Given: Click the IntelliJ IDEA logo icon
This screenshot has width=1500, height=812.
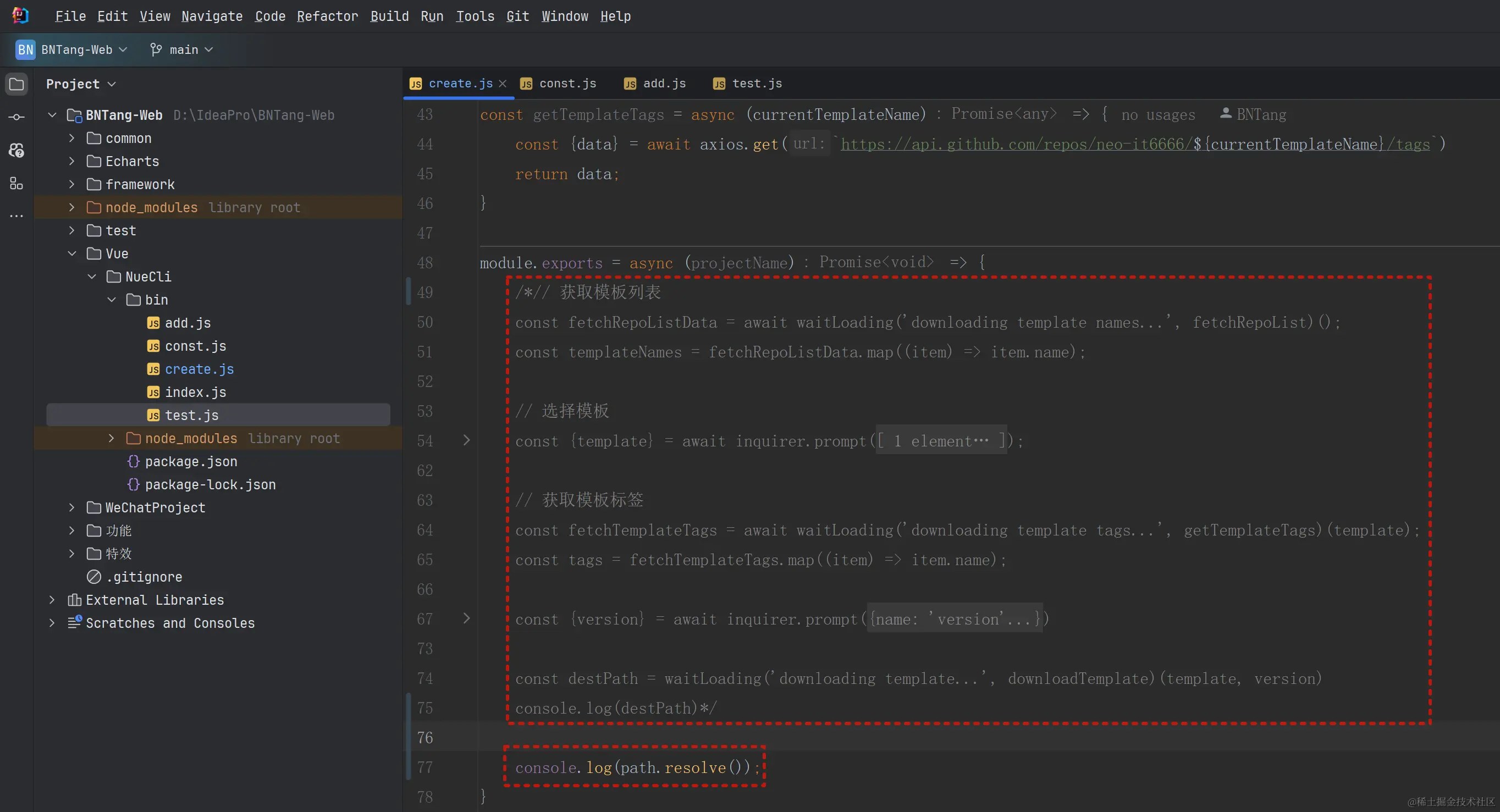Looking at the screenshot, I should coord(20,16).
